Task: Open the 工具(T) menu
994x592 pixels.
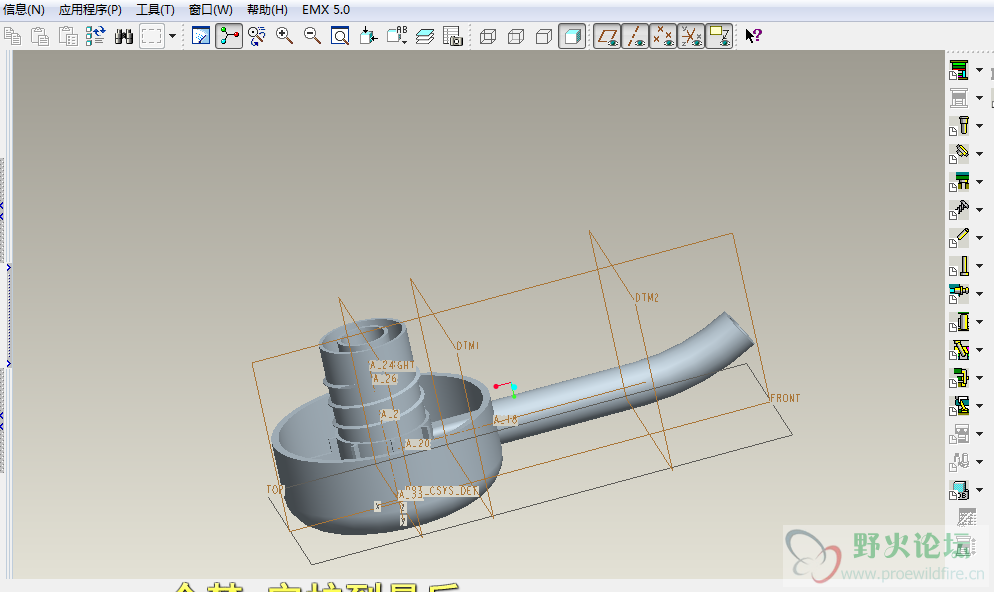Action: [x=155, y=10]
